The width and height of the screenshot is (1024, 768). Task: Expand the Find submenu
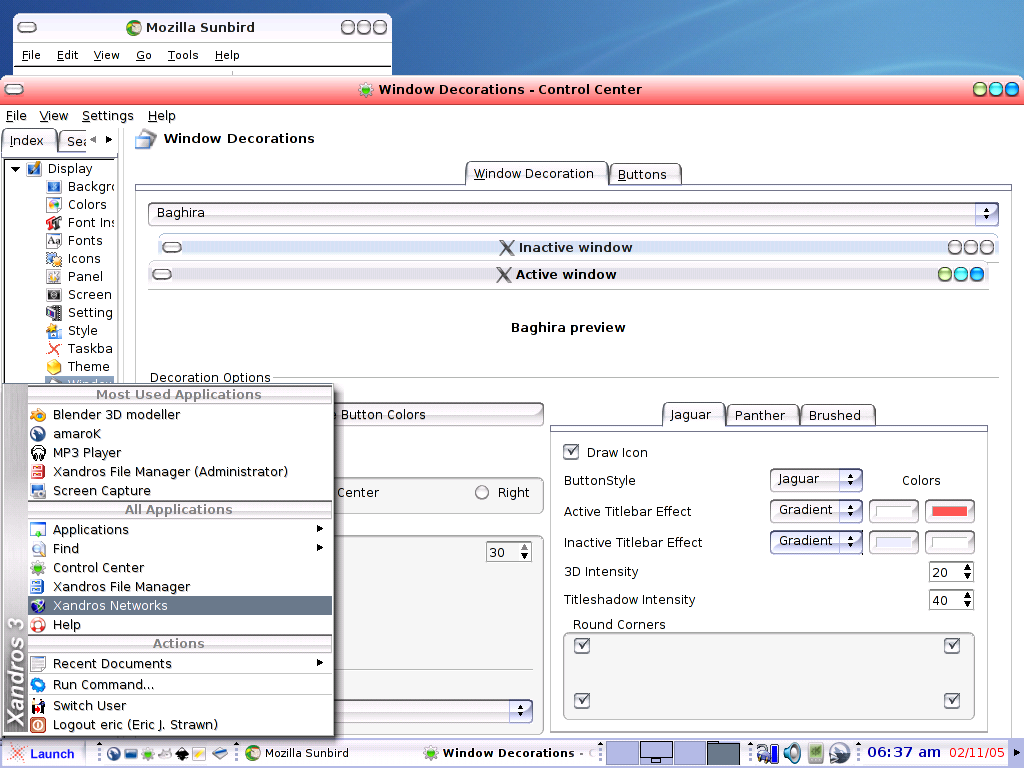pos(180,548)
